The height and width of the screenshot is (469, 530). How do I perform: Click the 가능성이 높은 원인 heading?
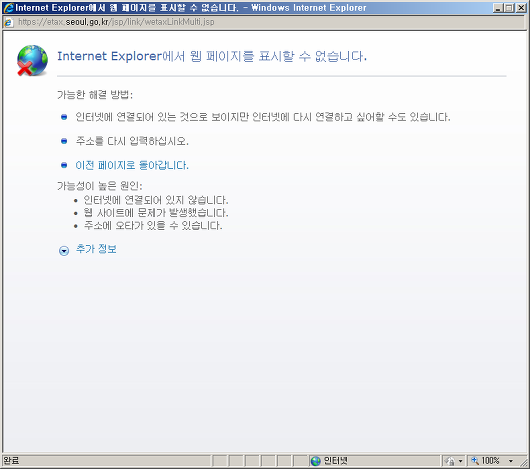tap(100, 186)
